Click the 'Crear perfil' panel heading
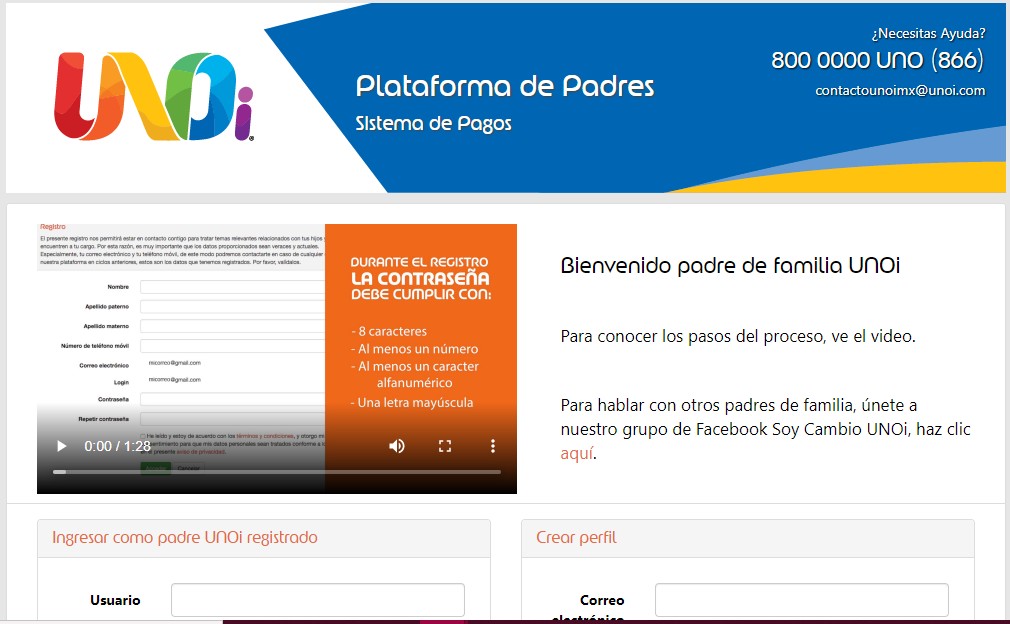This screenshot has width=1010, height=624. coord(576,538)
